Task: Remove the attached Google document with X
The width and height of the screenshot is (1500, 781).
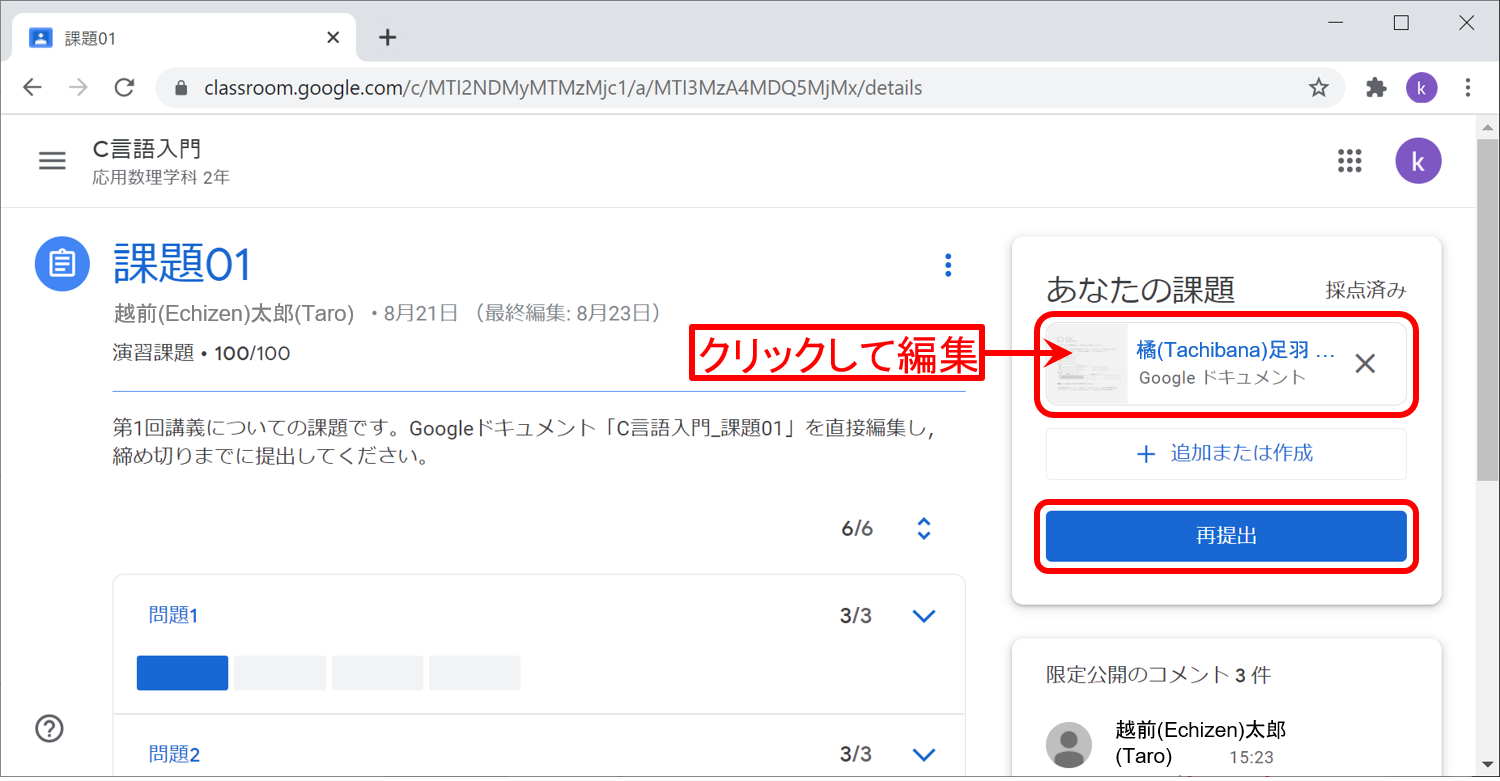Action: click(x=1365, y=364)
